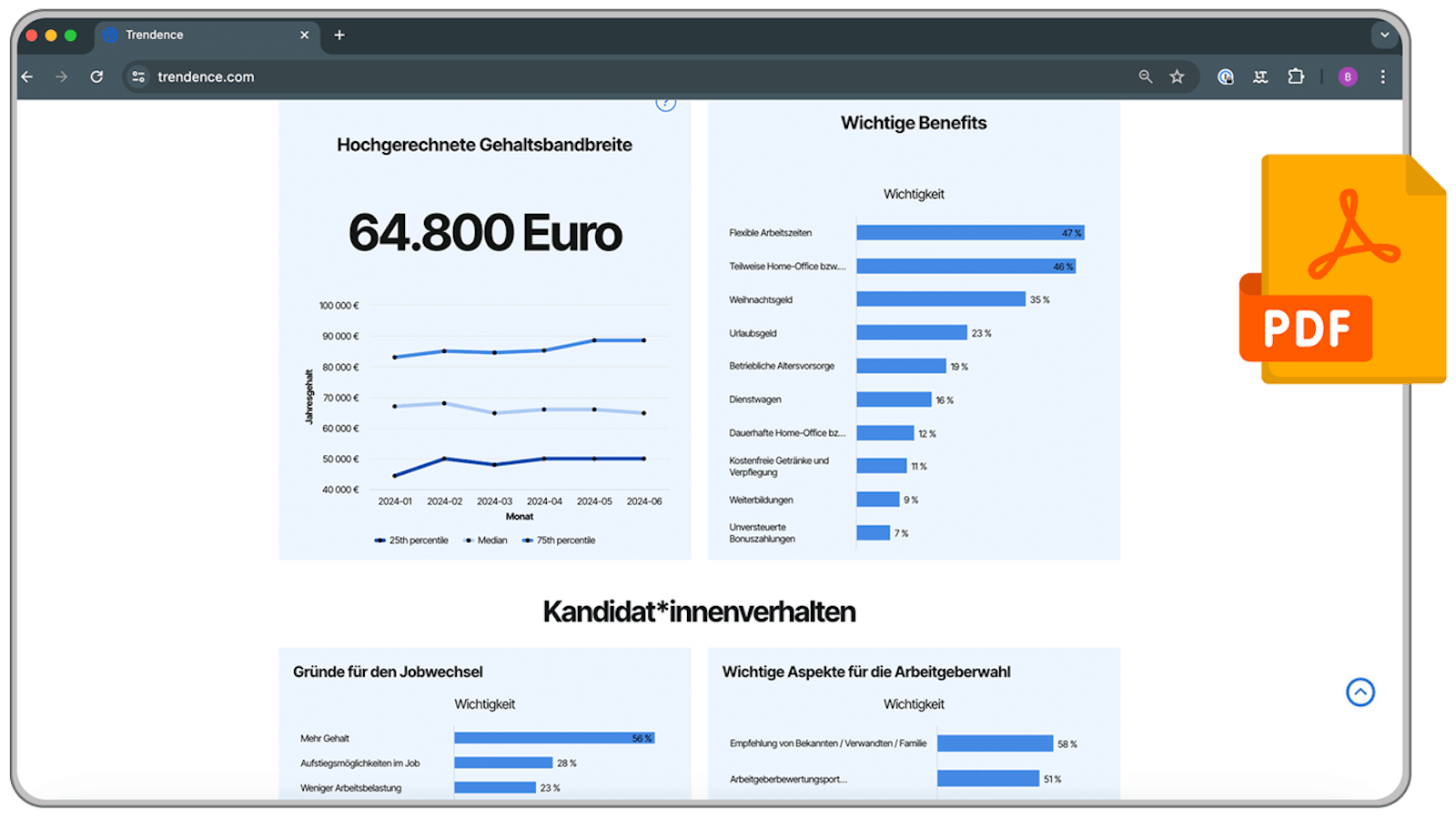Click the browser forward arrow
This screenshot has width=1456, height=819.
(x=61, y=77)
